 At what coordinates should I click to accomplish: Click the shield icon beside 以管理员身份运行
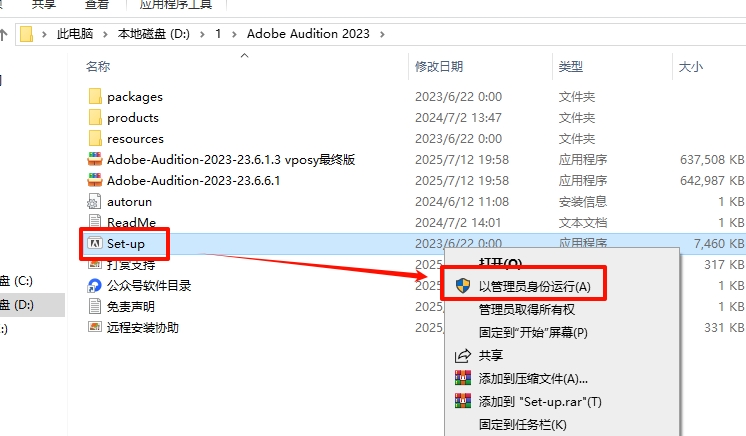(x=462, y=286)
